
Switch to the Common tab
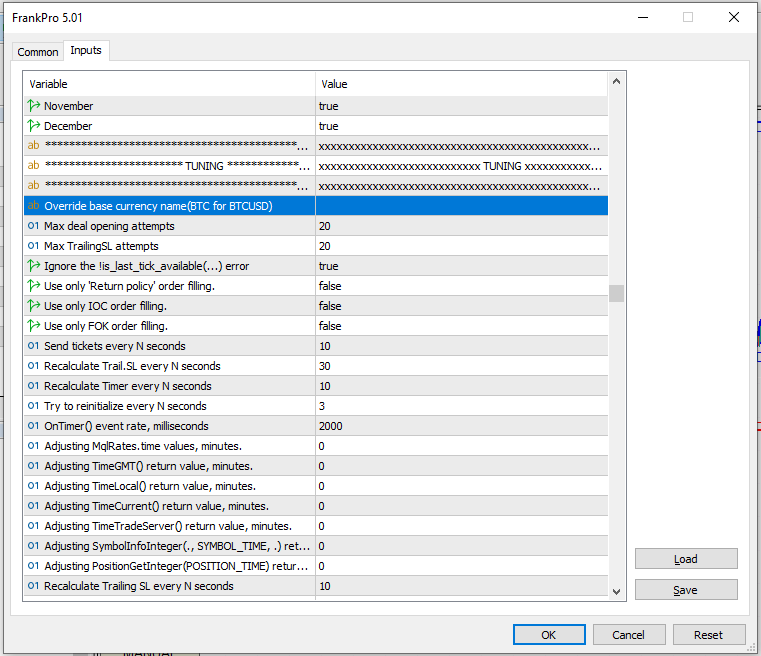click(38, 52)
